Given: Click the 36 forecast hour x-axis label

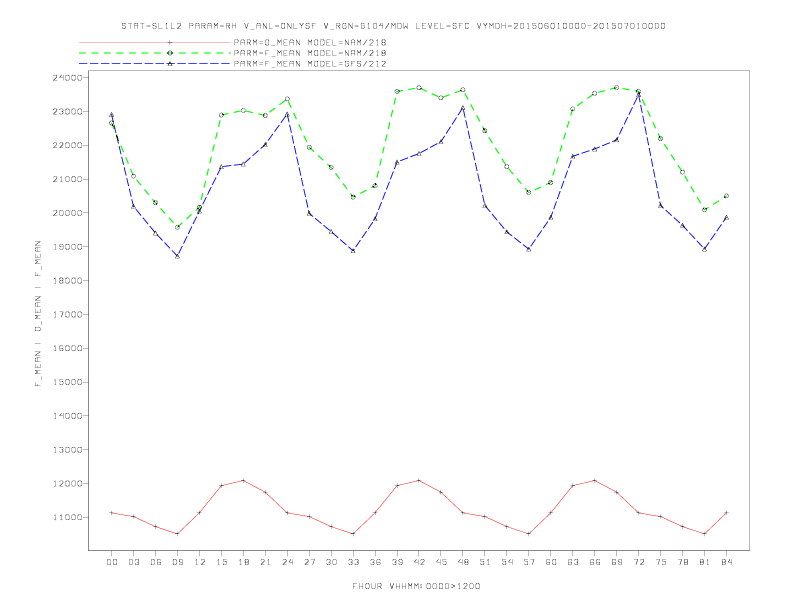Looking at the screenshot, I should coord(375,562).
